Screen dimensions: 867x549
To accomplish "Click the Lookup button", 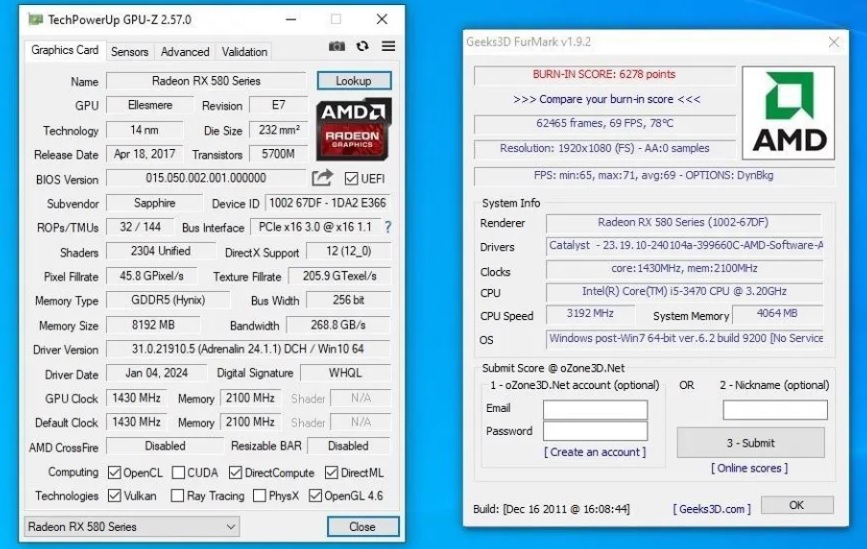I will tap(354, 81).
